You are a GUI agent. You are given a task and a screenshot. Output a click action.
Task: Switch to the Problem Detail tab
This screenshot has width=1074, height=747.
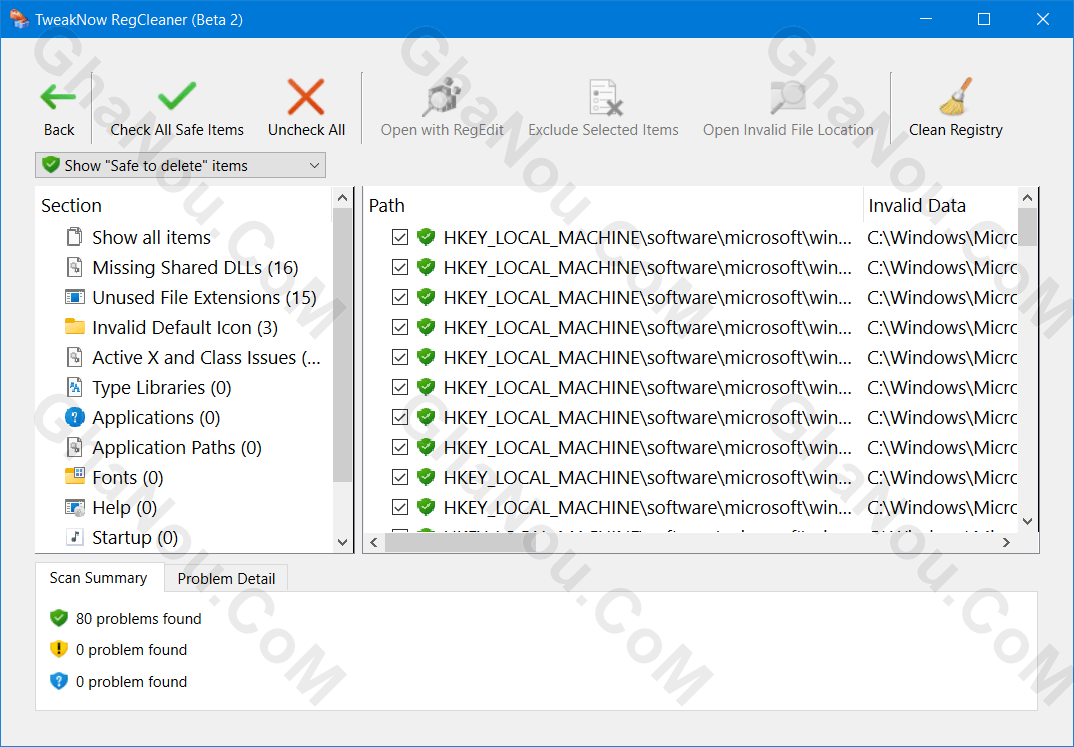(226, 579)
